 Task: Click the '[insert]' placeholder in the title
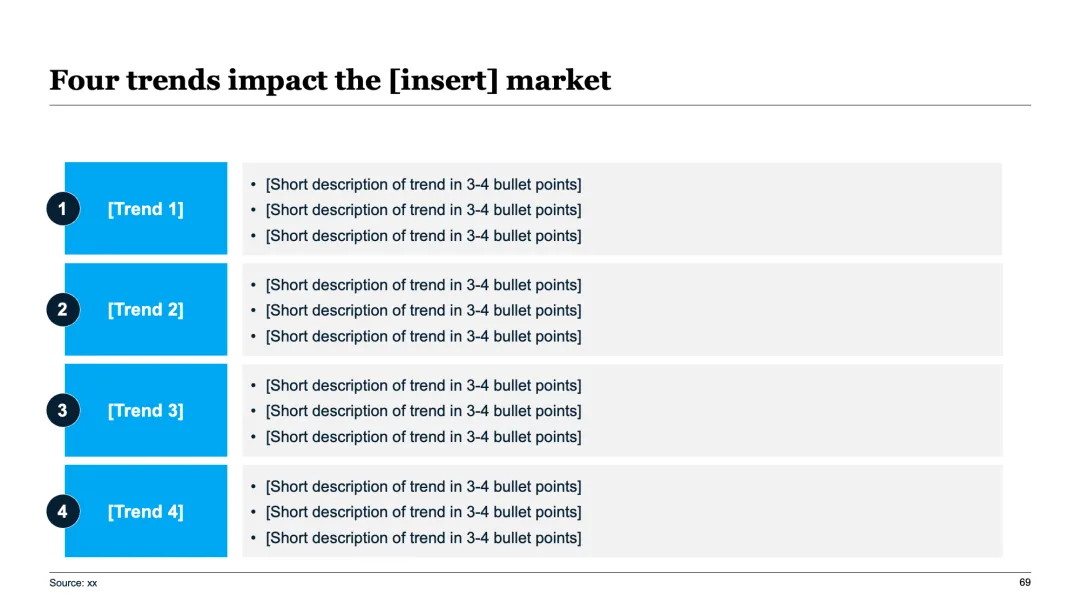coord(444,81)
